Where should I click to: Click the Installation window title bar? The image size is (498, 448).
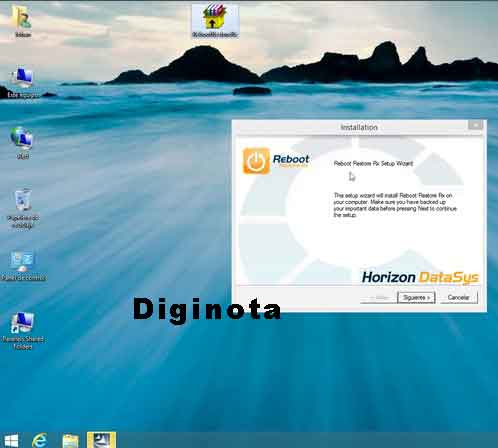pyautogui.click(x=359, y=127)
